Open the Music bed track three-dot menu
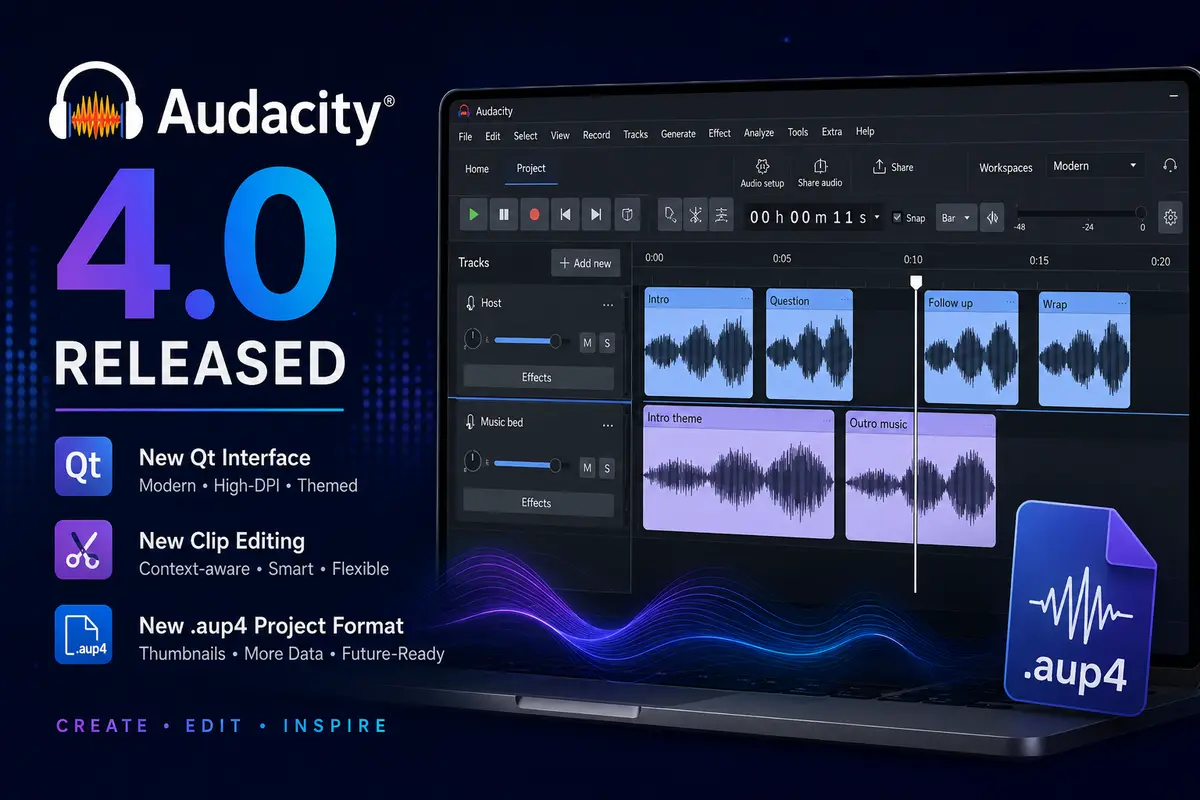Viewport: 1200px width, 800px height. click(607, 424)
